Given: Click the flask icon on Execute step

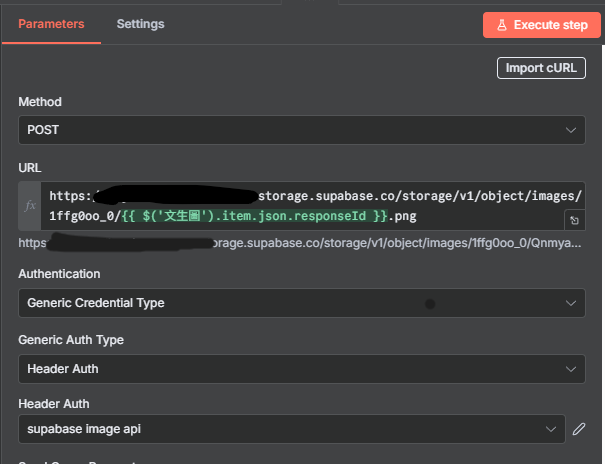Looking at the screenshot, I should click(500, 25).
